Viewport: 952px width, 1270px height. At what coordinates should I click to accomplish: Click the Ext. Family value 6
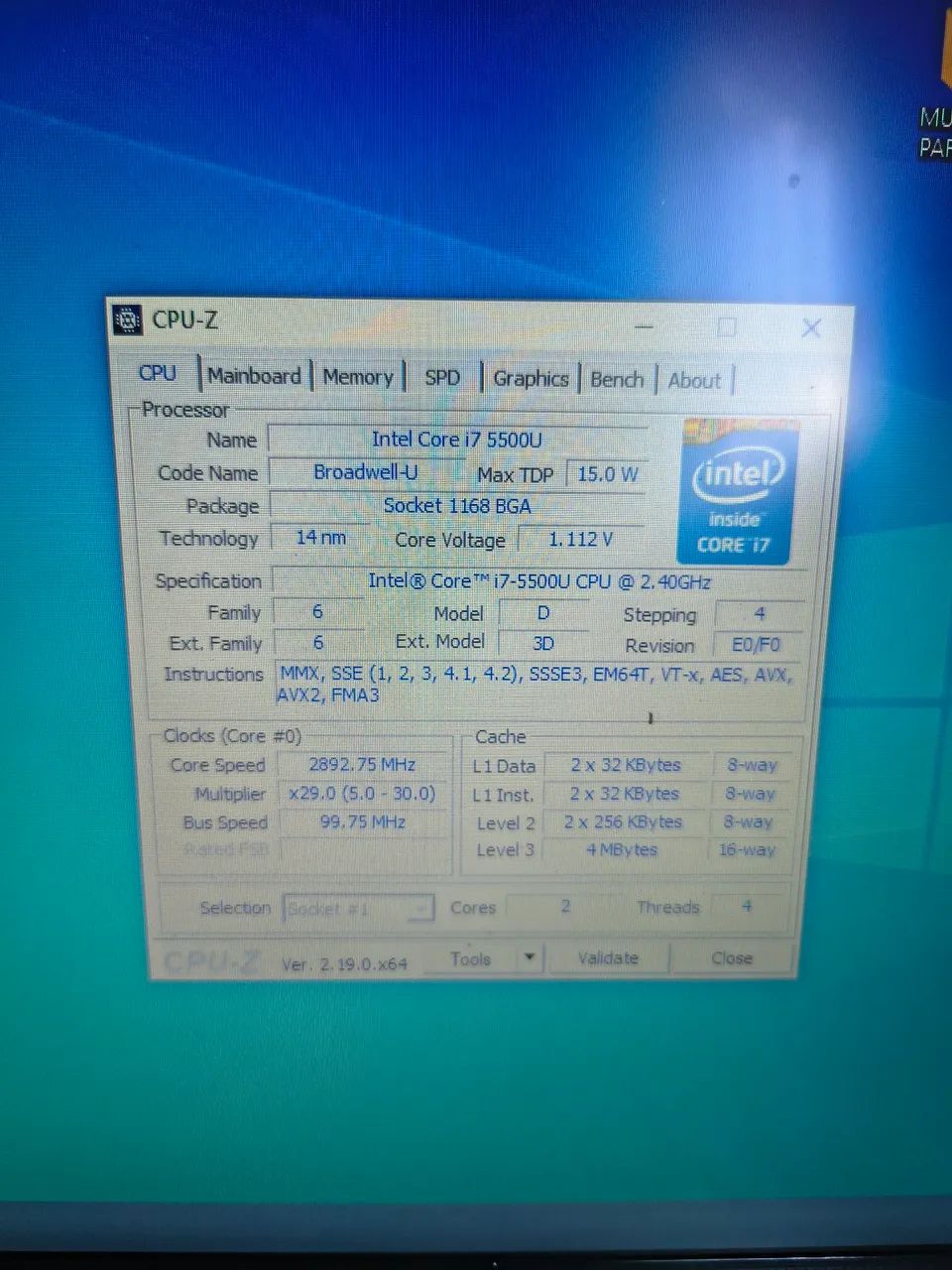point(318,642)
